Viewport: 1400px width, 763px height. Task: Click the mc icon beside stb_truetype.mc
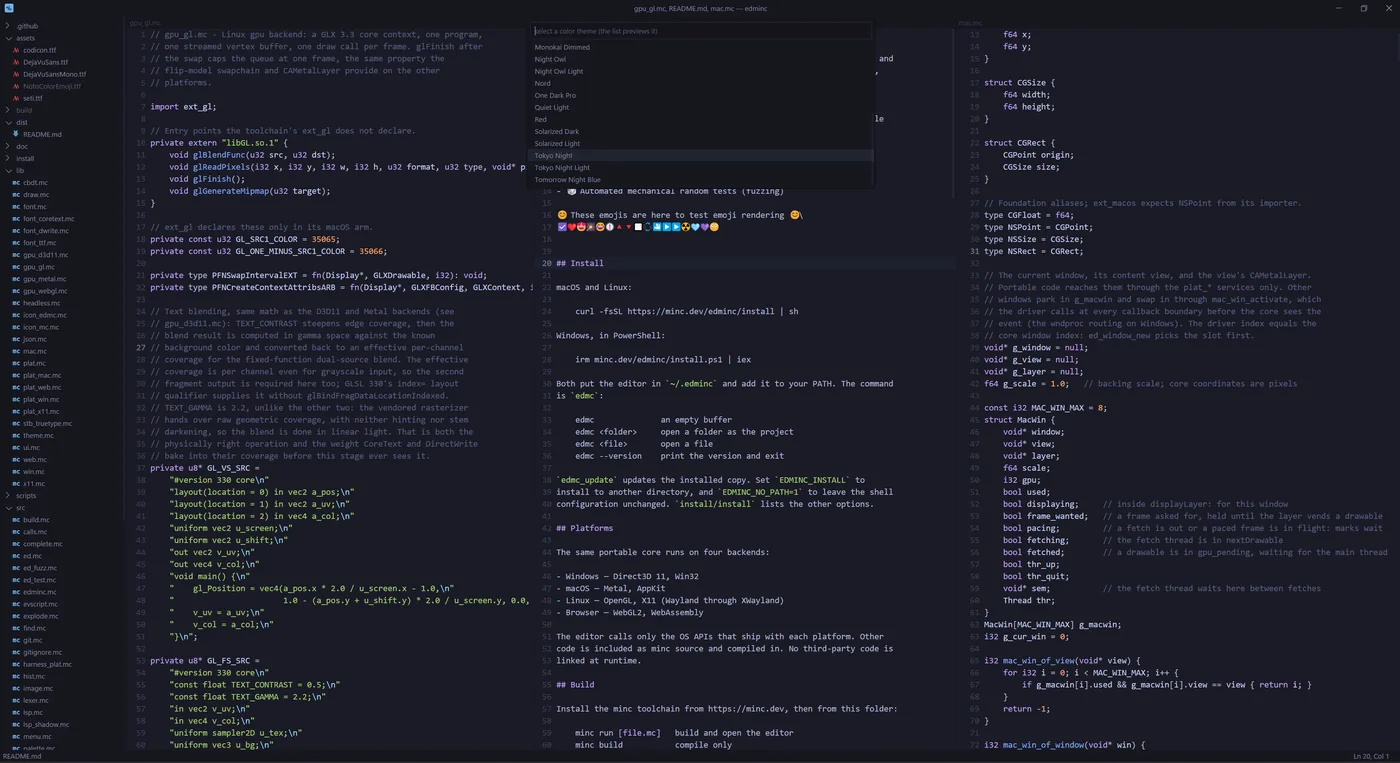16,424
